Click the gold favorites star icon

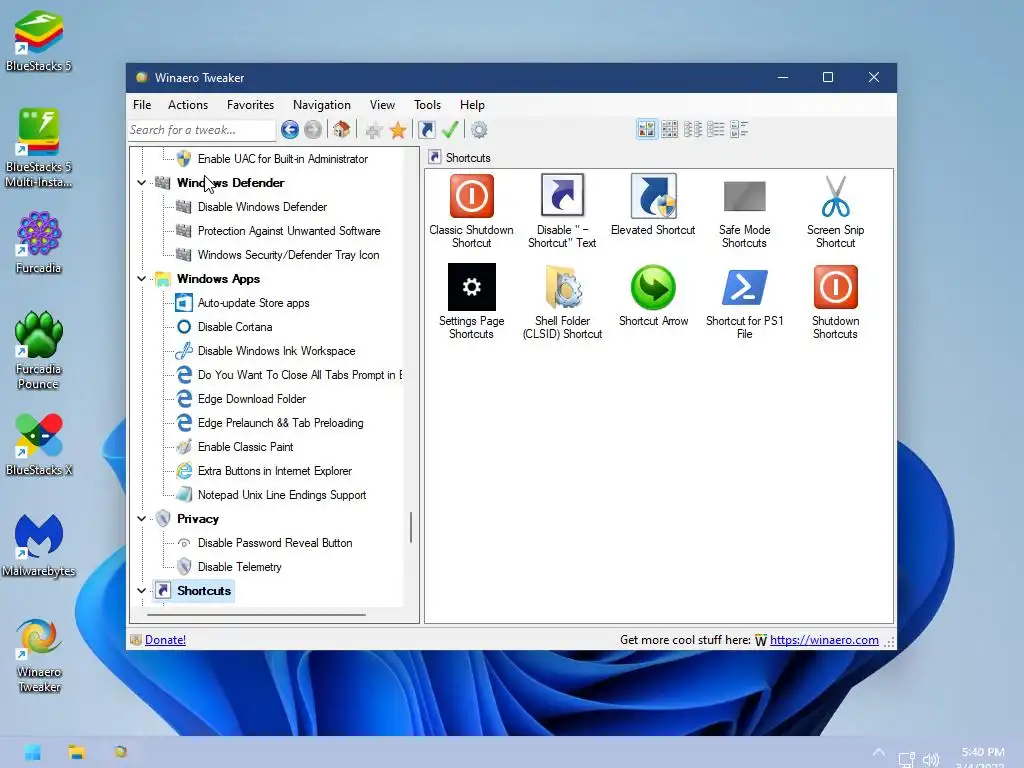[398, 130]
